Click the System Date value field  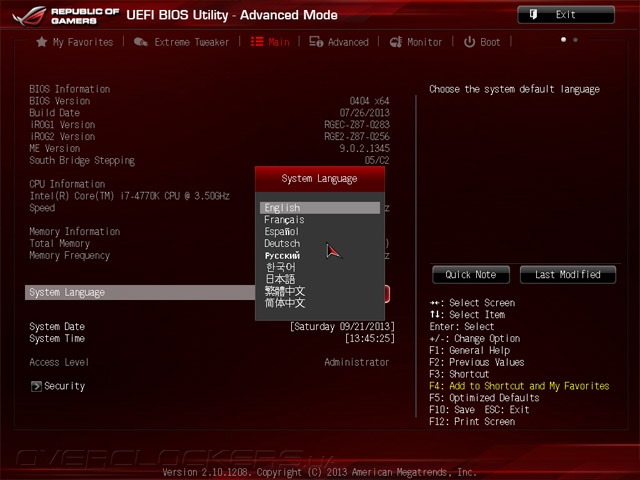(x=342, y=327)
